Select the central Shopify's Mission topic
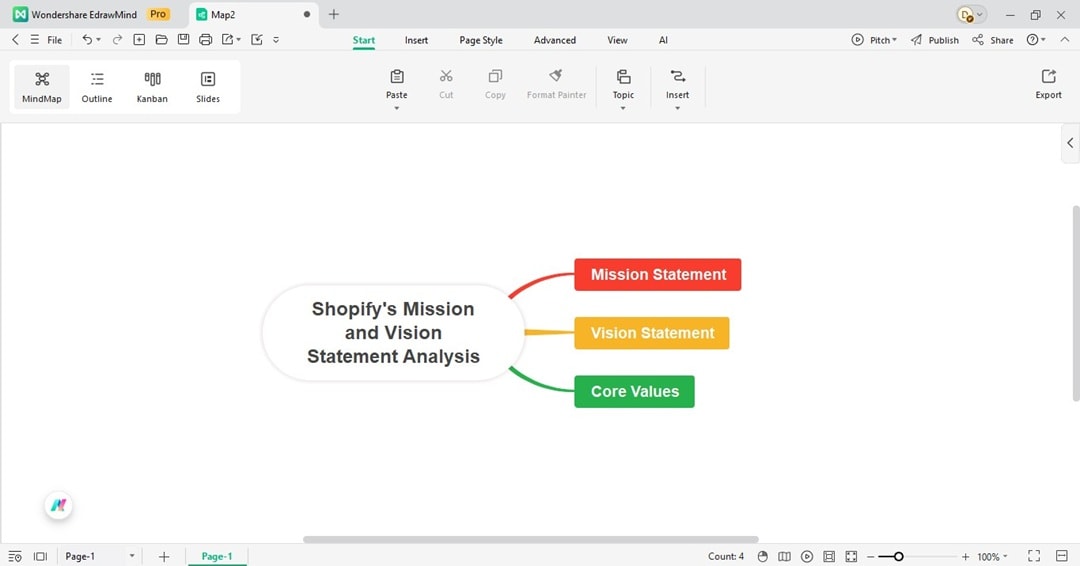The width and height of the screenshot is (1080, 566). click(x=393, y=333)
